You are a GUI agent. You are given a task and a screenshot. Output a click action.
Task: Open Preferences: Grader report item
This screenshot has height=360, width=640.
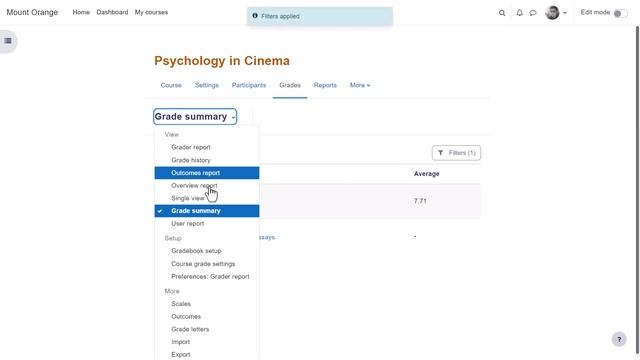point(207,276)
